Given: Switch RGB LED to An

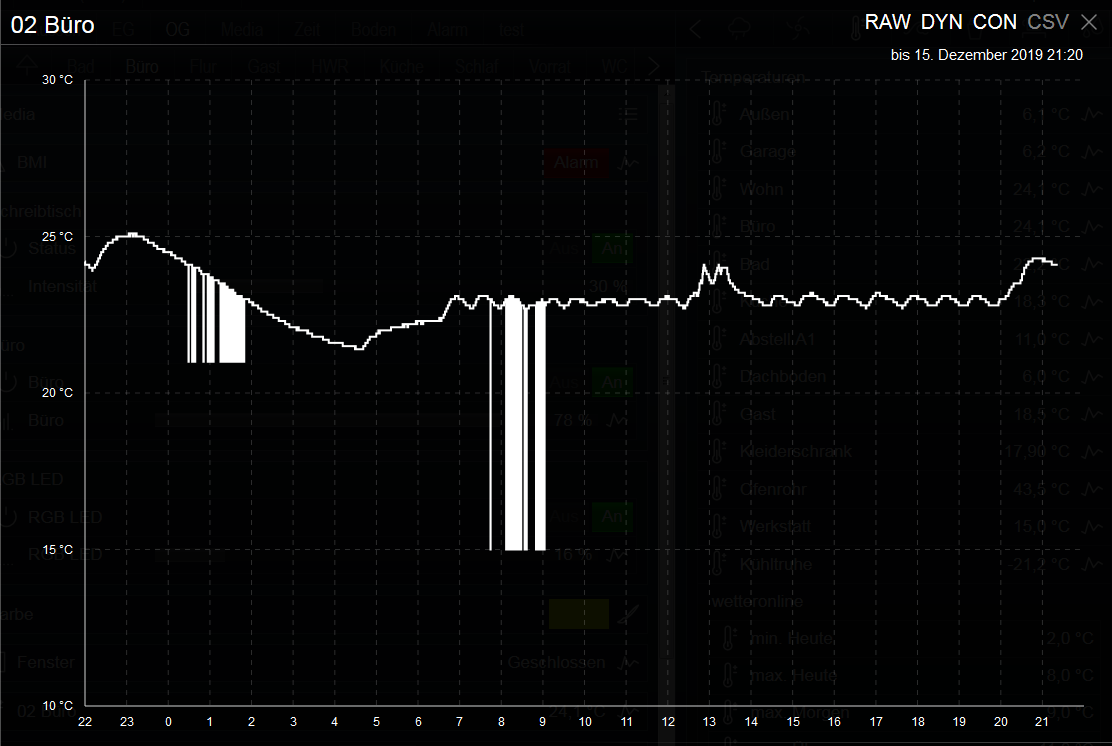Looking at the screenshot, I should pyautogui.click(x=612, y=517).
